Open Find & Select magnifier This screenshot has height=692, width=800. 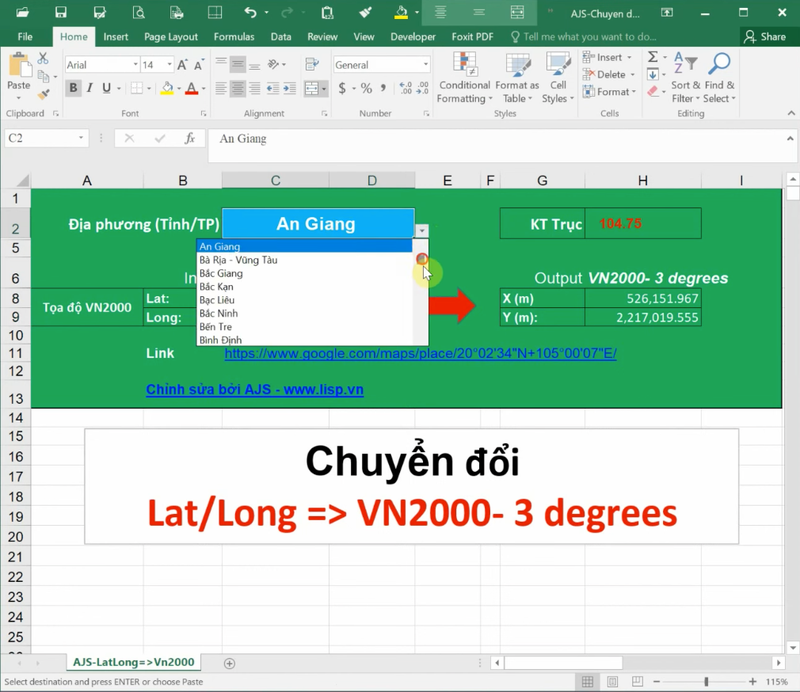(x=719, y=78)
